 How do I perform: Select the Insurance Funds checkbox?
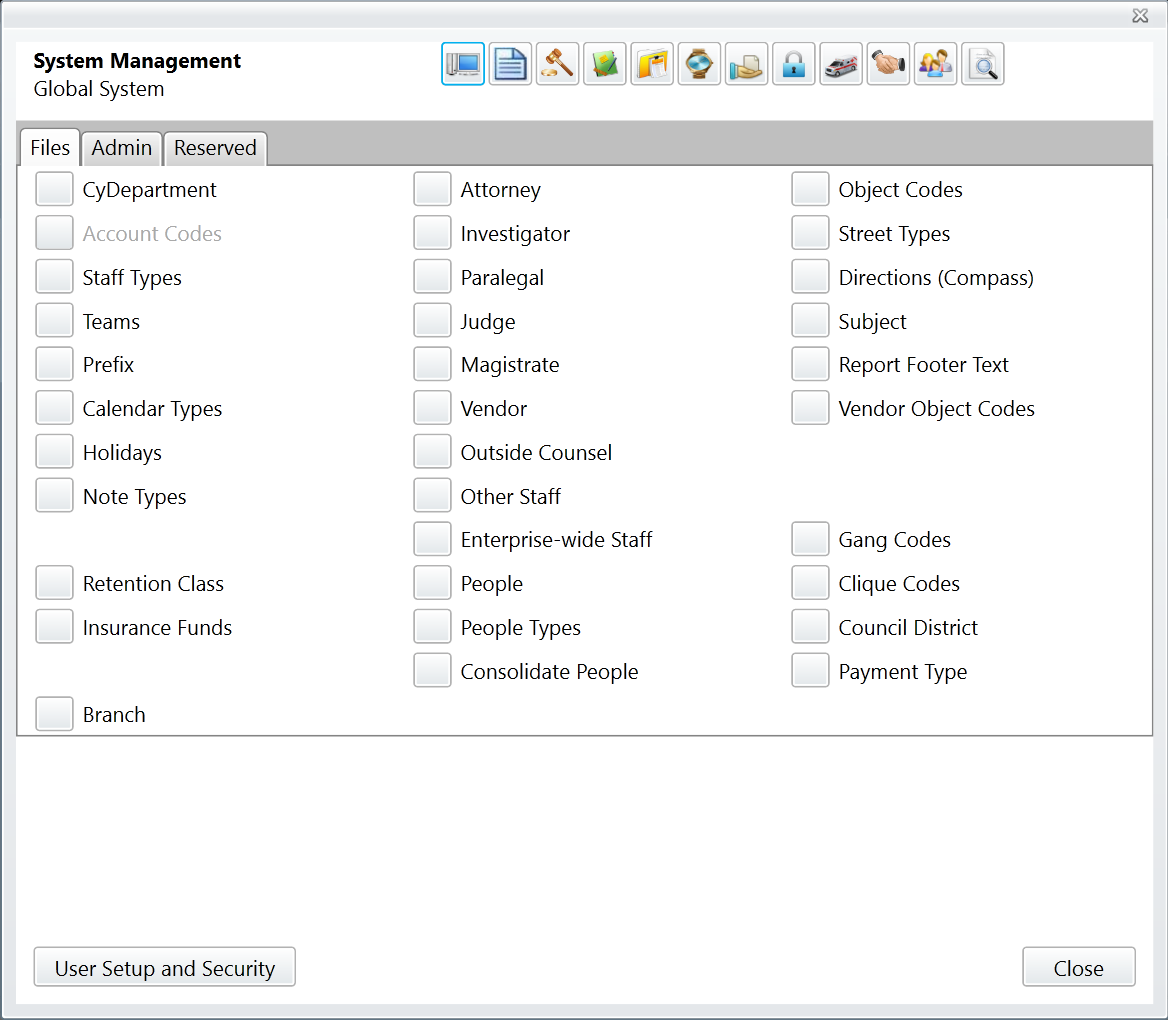54,626
